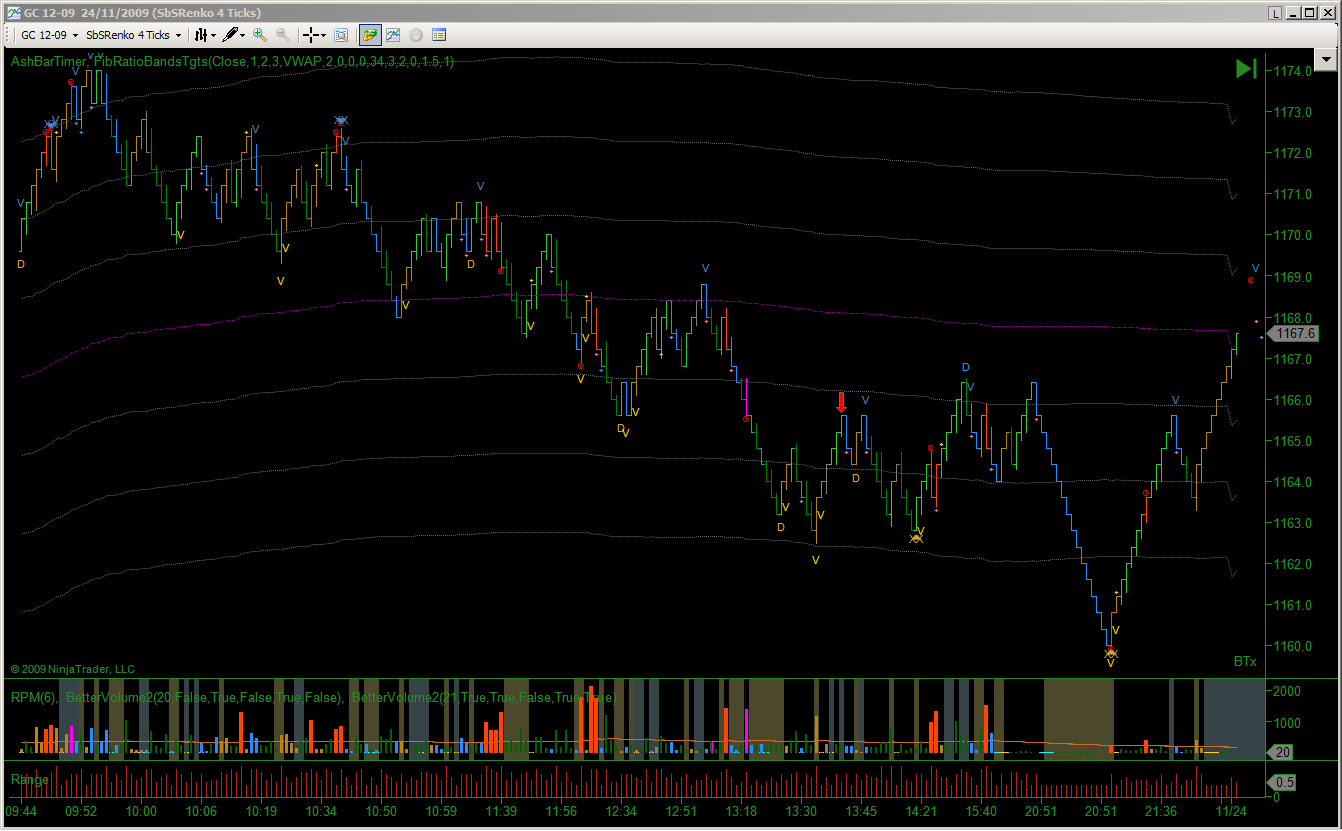1342x831 pixels.
Task: Click the 12:34 time axis label
Action: (621, 811)
